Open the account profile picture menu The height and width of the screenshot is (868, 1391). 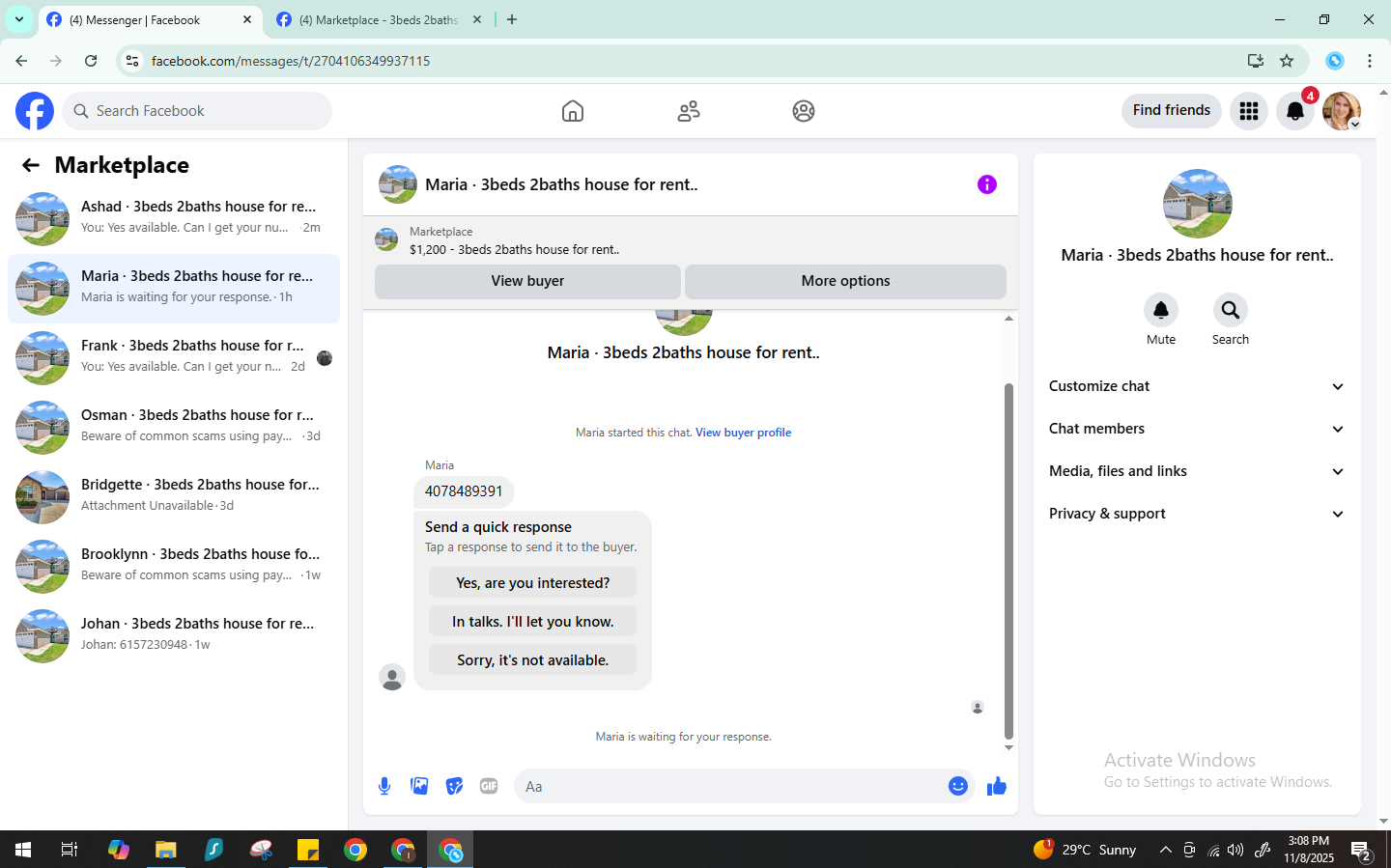(x=1342, y=111)
